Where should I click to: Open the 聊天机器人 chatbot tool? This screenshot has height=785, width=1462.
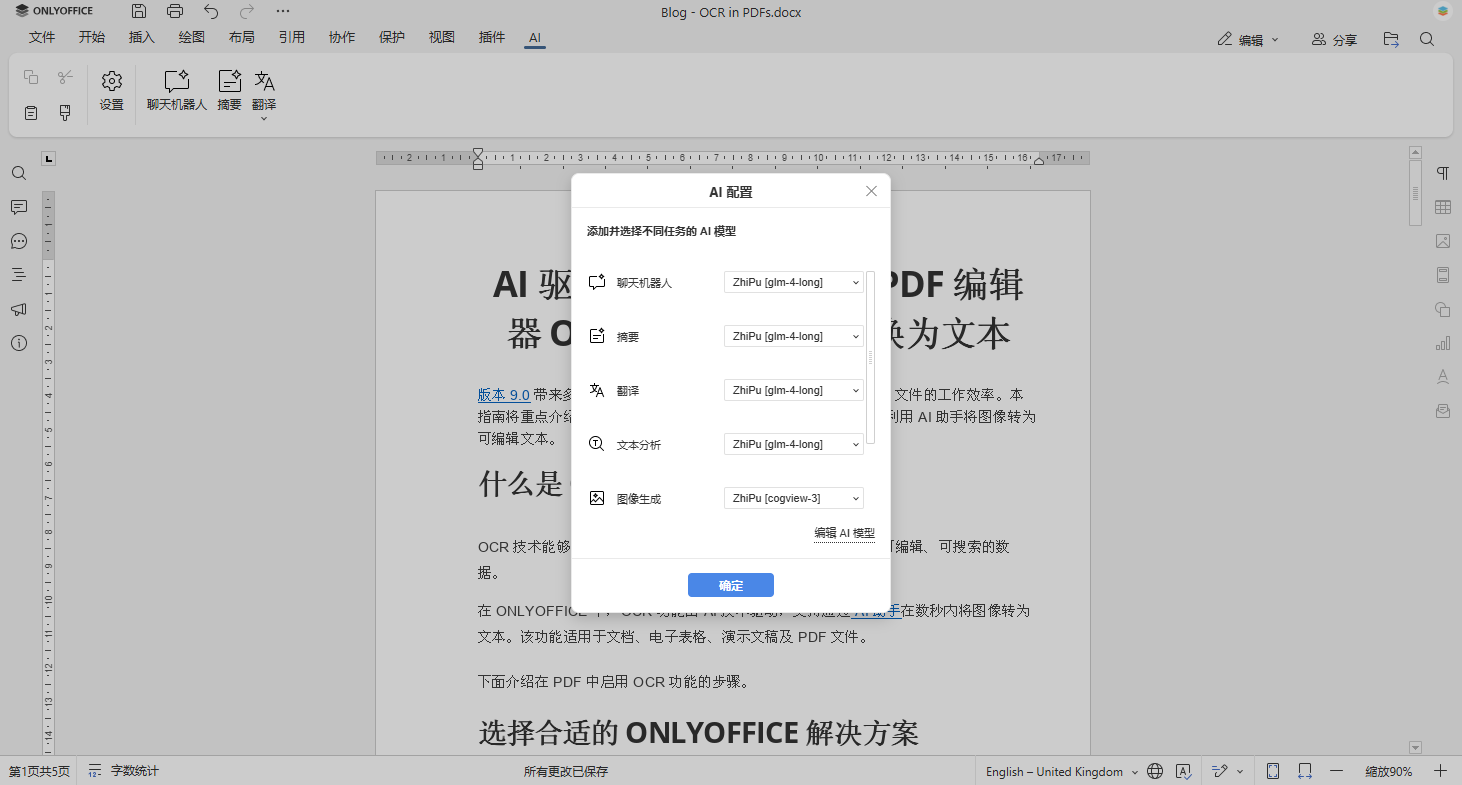pos(177,90)
